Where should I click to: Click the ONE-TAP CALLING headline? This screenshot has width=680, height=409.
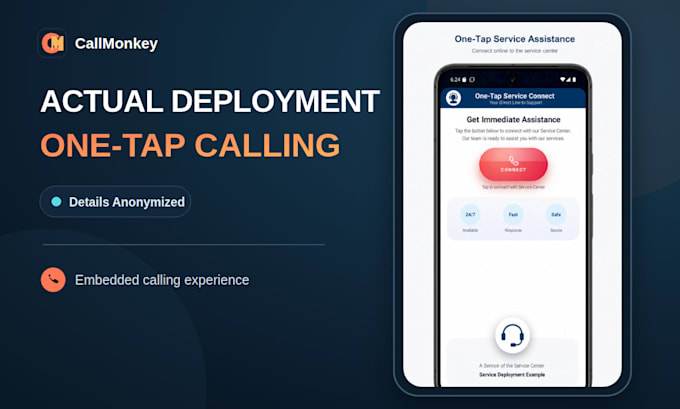(190, 145)
